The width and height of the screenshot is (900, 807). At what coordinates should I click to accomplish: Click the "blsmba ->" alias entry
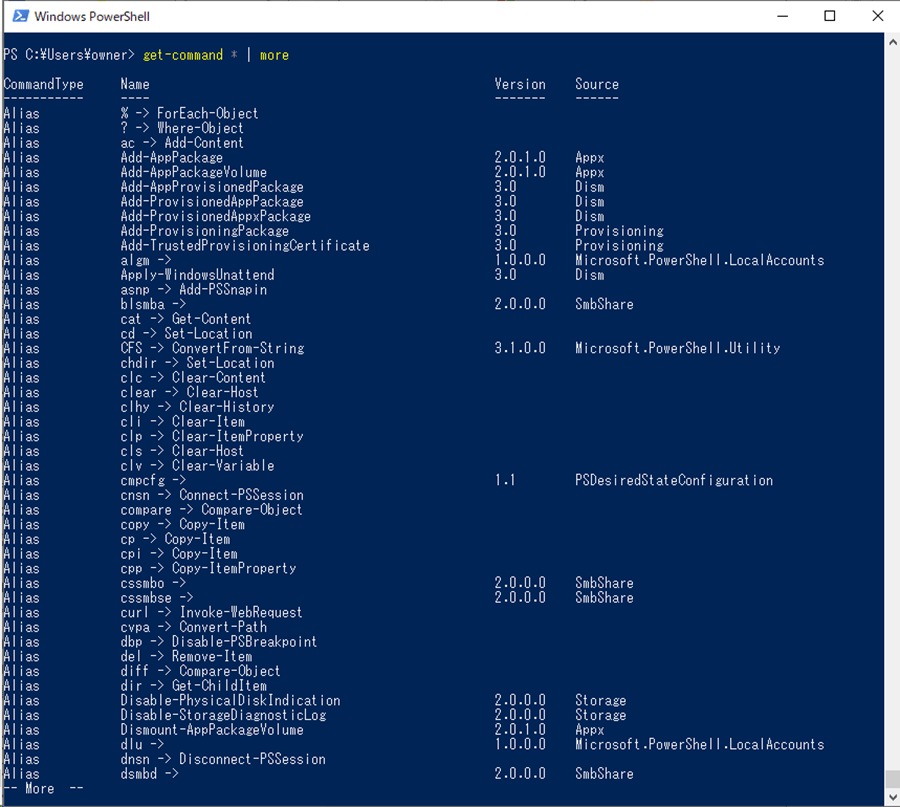click(x=153, y=304)
